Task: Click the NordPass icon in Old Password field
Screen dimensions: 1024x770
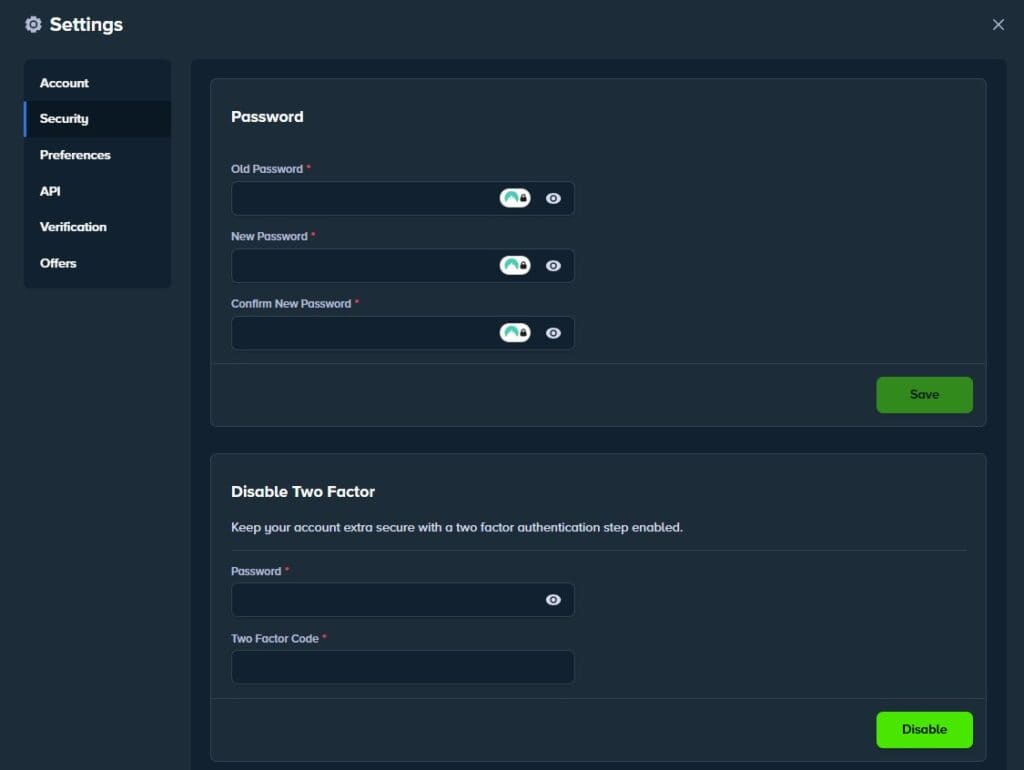Action: (x=515, y=197)
